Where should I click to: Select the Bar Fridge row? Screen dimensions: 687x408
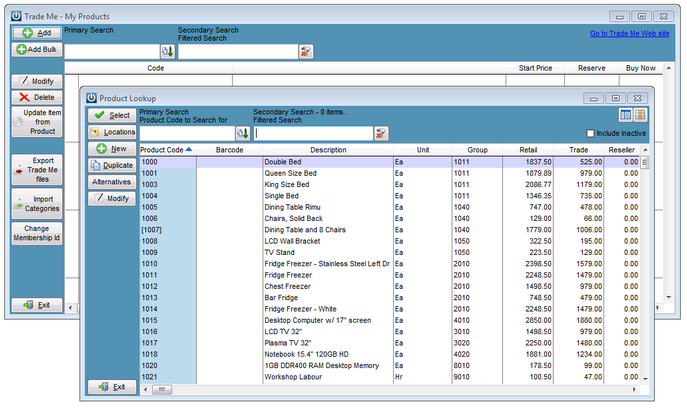390,298
